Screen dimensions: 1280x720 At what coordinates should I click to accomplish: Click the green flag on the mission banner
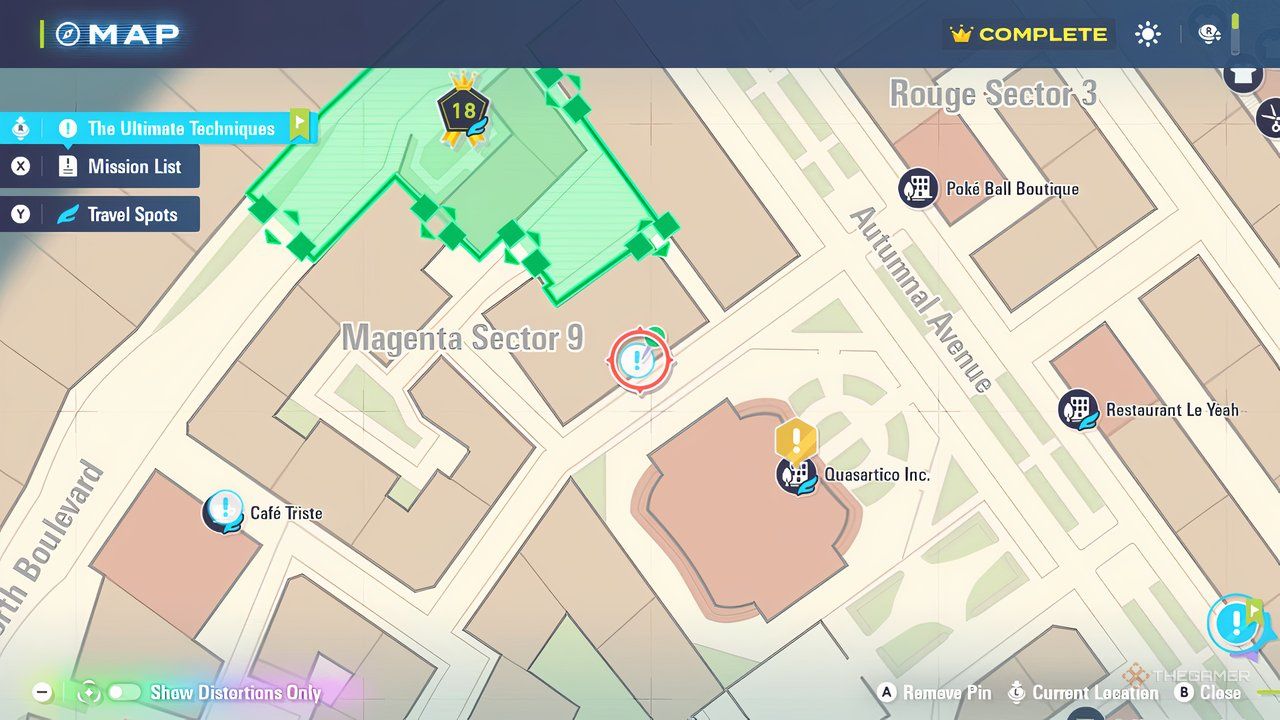click(x=299, y=125)
